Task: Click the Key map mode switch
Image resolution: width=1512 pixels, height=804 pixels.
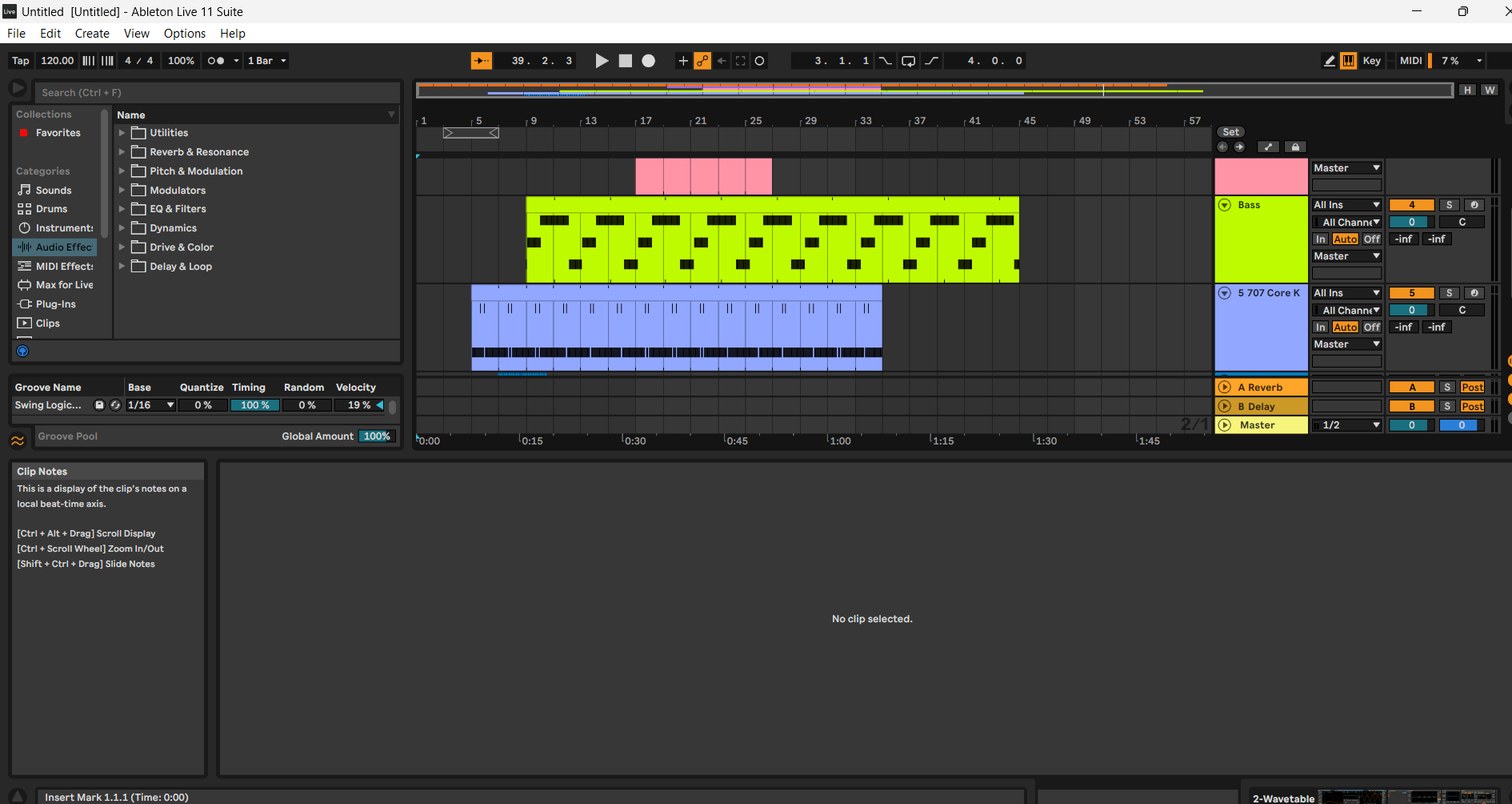Action: tap(1371, 61)
